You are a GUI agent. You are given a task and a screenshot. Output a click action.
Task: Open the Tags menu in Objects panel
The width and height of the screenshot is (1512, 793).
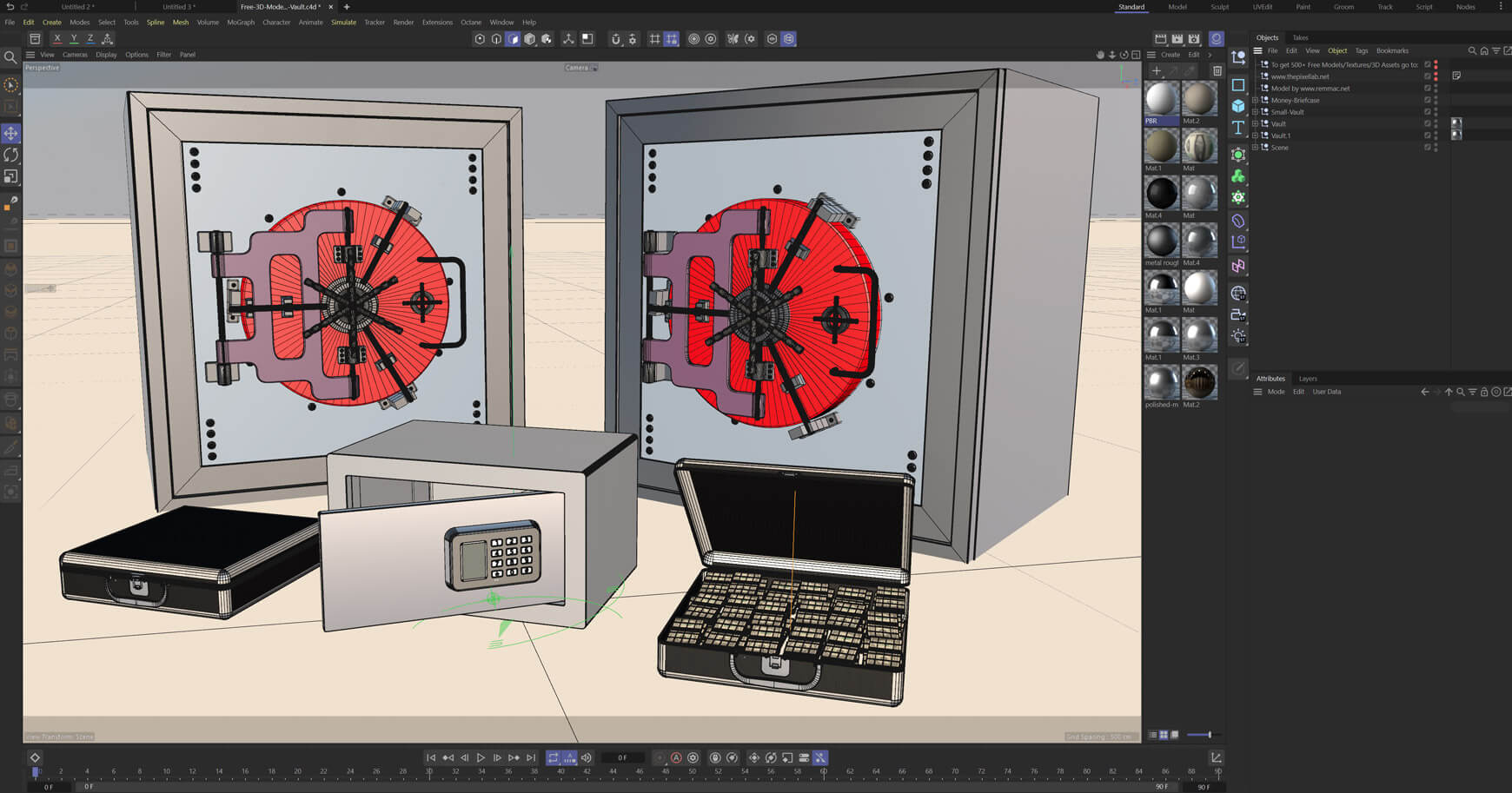point(1361,50)
